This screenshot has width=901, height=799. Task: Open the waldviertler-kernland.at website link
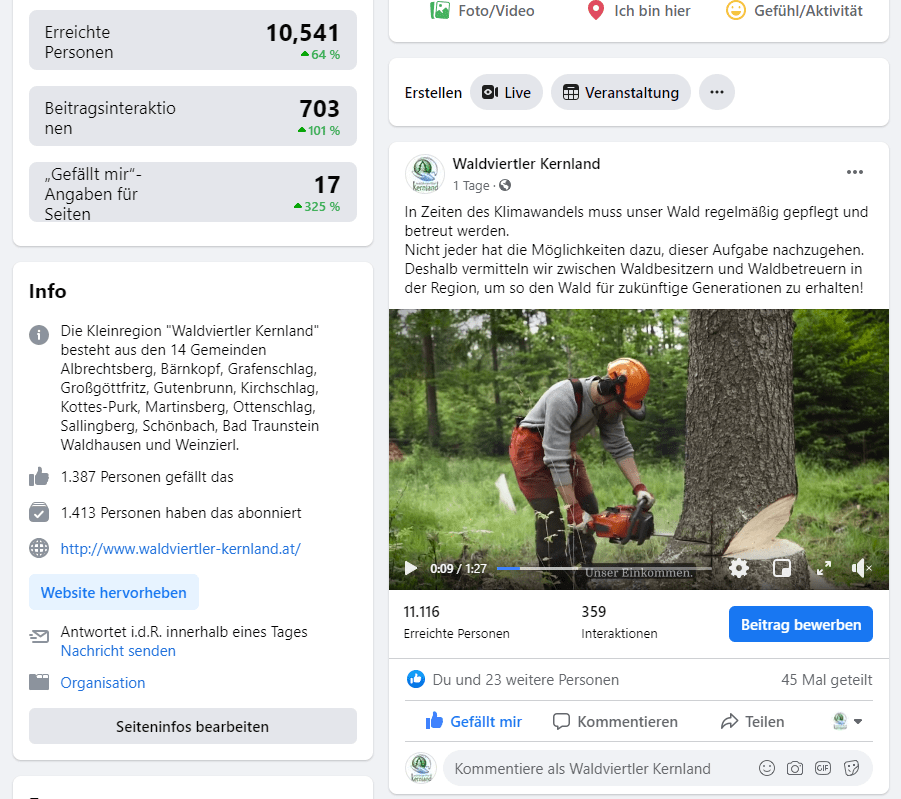(x=180, y=548)
